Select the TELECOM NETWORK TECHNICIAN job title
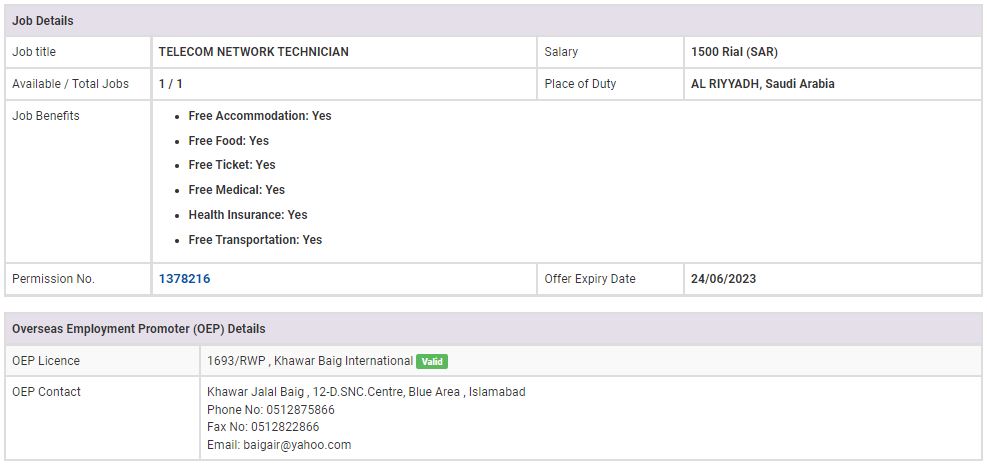The width and height of the screenshot is (987, 467). pyautogui.click(x=254, y=52)
